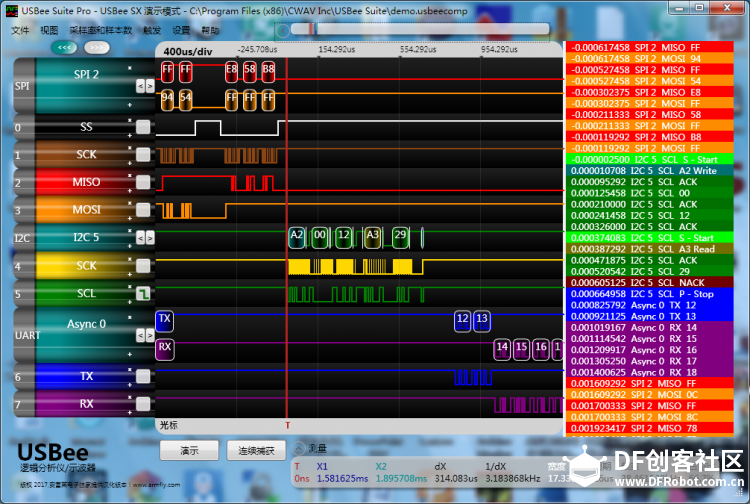Click the E8 decoded byte bubble on SPI 2
Viewport: 750px width, 504px height.
pos(232,72)
